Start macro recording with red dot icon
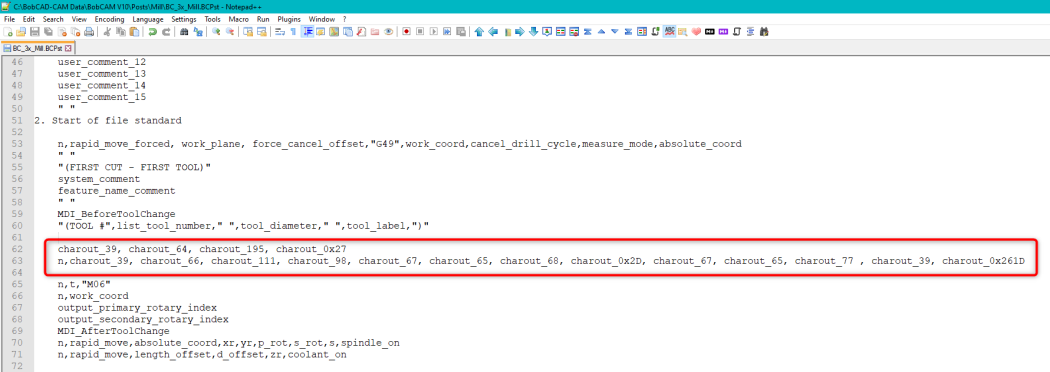Image resolution: width=1050 pixels, height=372 pixels. 406,31
